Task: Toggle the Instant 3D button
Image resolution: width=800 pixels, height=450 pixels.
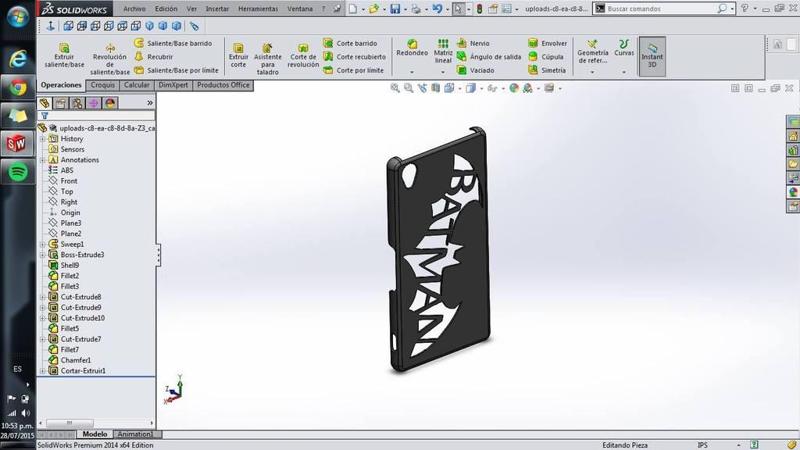Action: tap(652, 56)
